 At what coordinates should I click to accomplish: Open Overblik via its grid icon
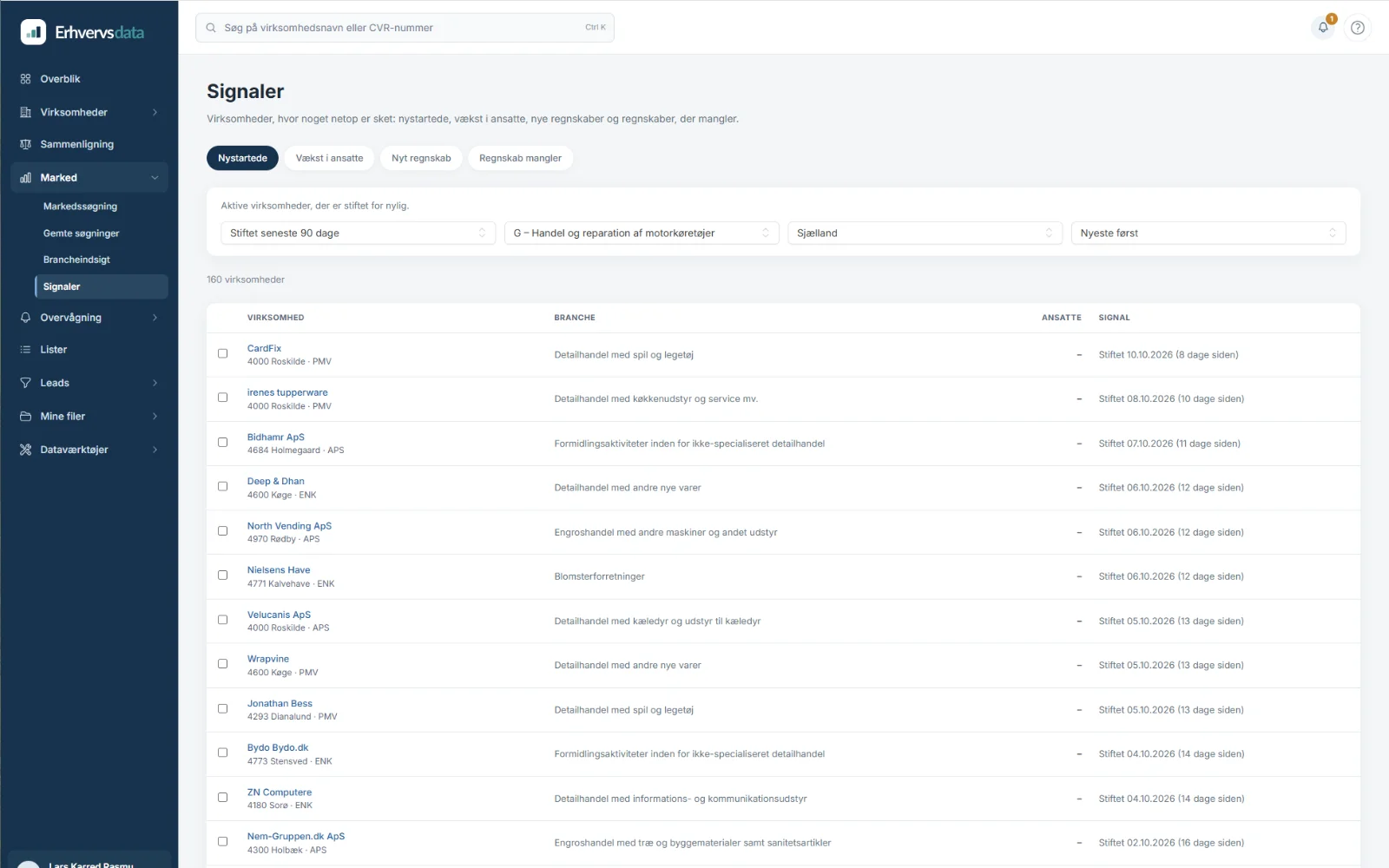click(25, 79)
